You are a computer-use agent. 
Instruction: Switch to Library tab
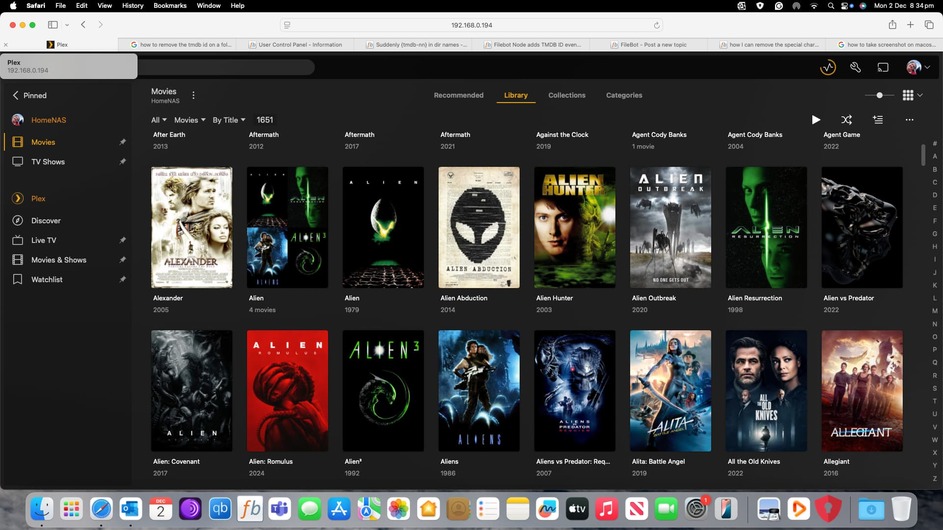[515, 95]
